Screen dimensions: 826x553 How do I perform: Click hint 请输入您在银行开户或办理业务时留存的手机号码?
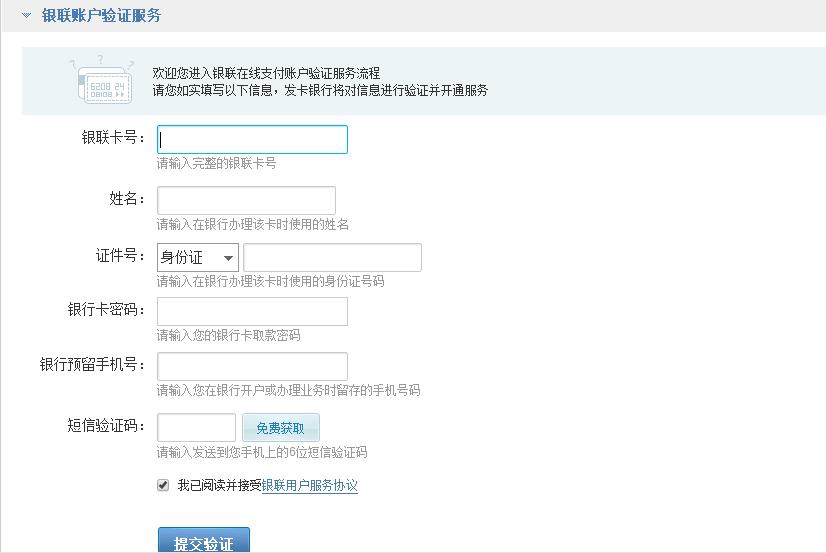coord(288,390)
